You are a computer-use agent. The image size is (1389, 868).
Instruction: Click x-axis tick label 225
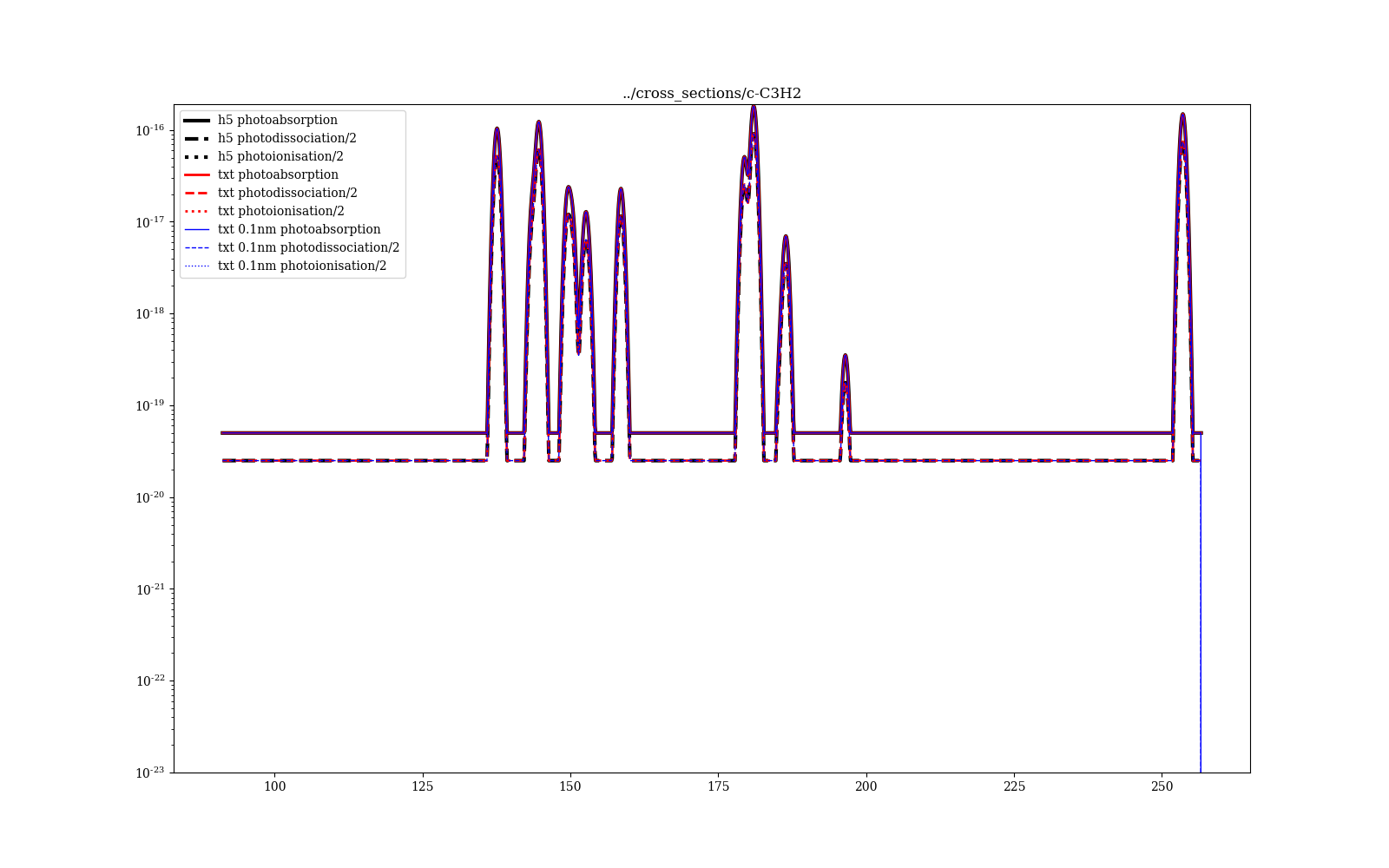(x=1014, y=786)
